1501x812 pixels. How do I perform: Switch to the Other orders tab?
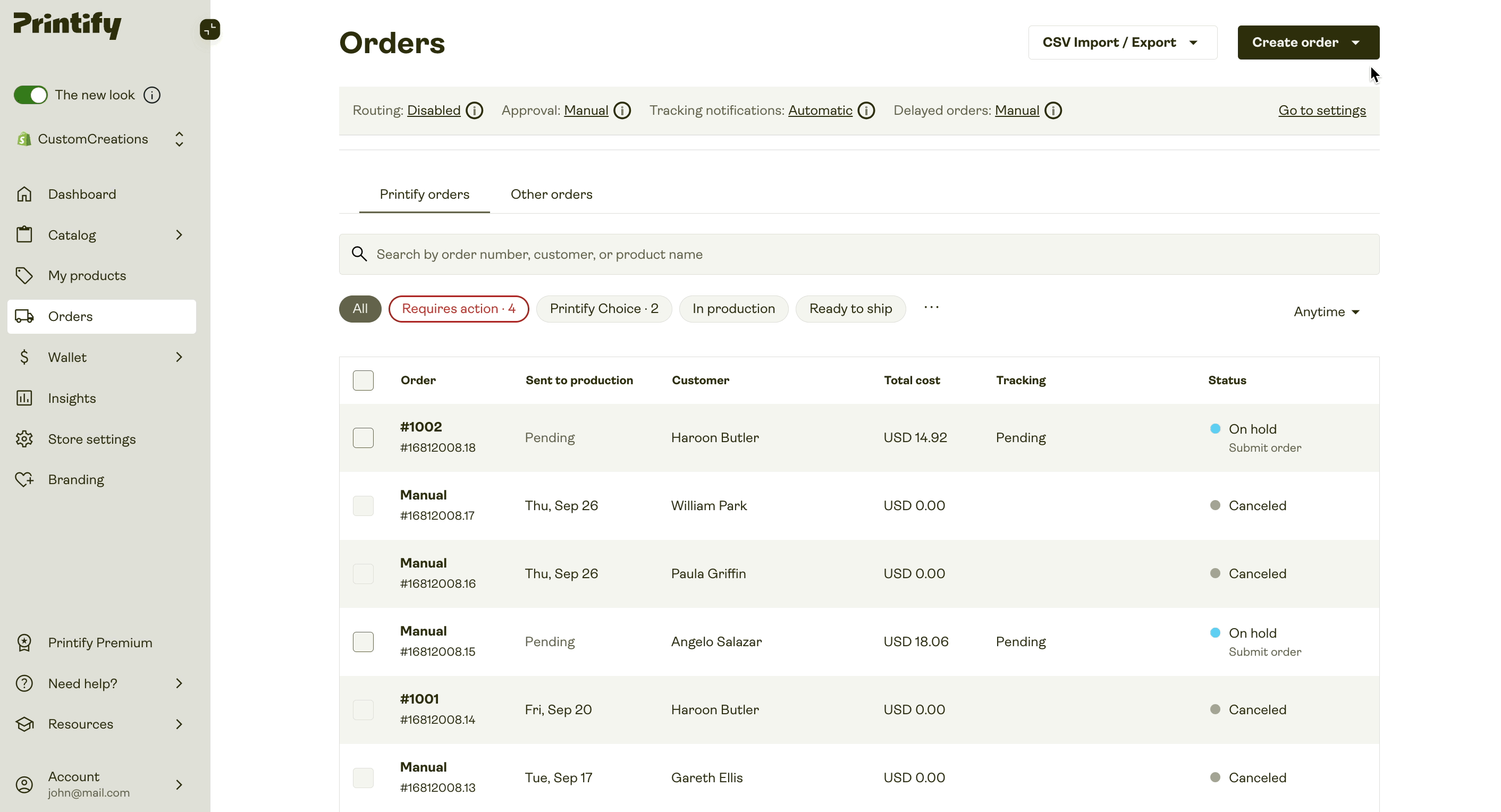click(551, 194)
